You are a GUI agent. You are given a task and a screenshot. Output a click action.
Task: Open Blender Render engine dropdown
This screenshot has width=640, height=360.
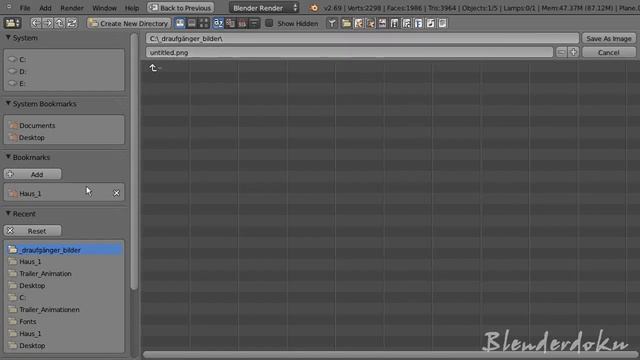264,8
